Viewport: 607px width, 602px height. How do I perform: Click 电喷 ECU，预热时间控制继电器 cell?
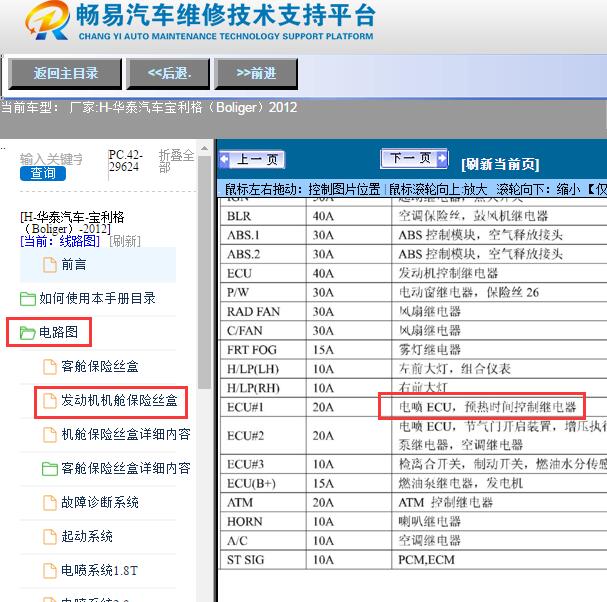coord(488,407)
